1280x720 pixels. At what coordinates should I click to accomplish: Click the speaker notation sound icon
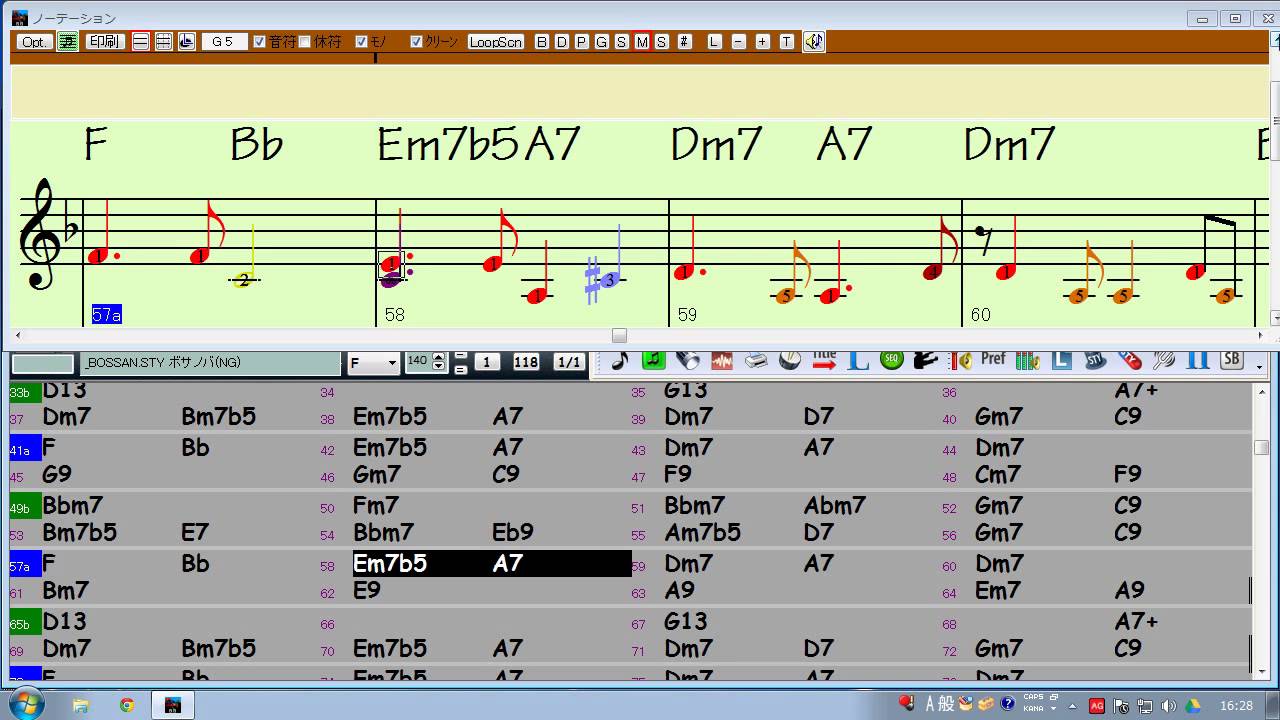point(814,42)
